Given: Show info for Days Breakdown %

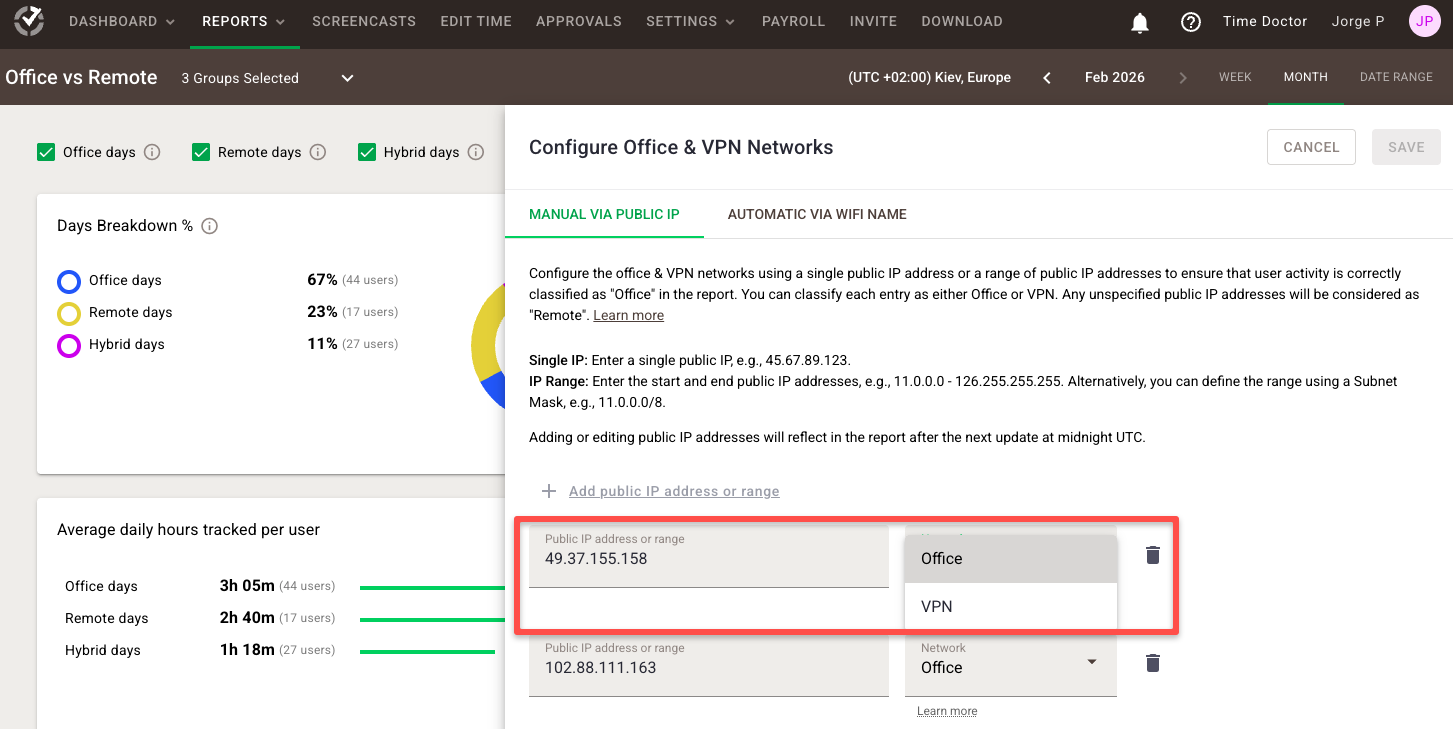Looking at the screenshot, I should pos(209,226).
